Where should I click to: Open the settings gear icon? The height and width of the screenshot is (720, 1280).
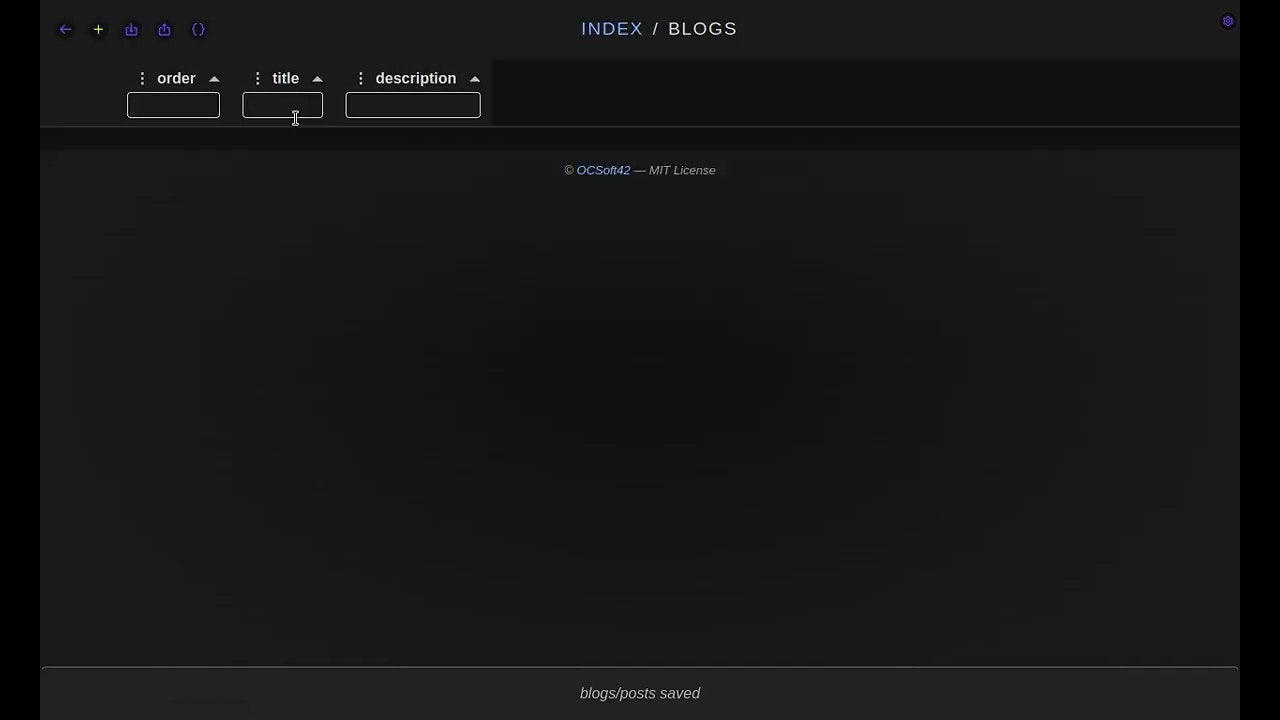coord(1228,21)
